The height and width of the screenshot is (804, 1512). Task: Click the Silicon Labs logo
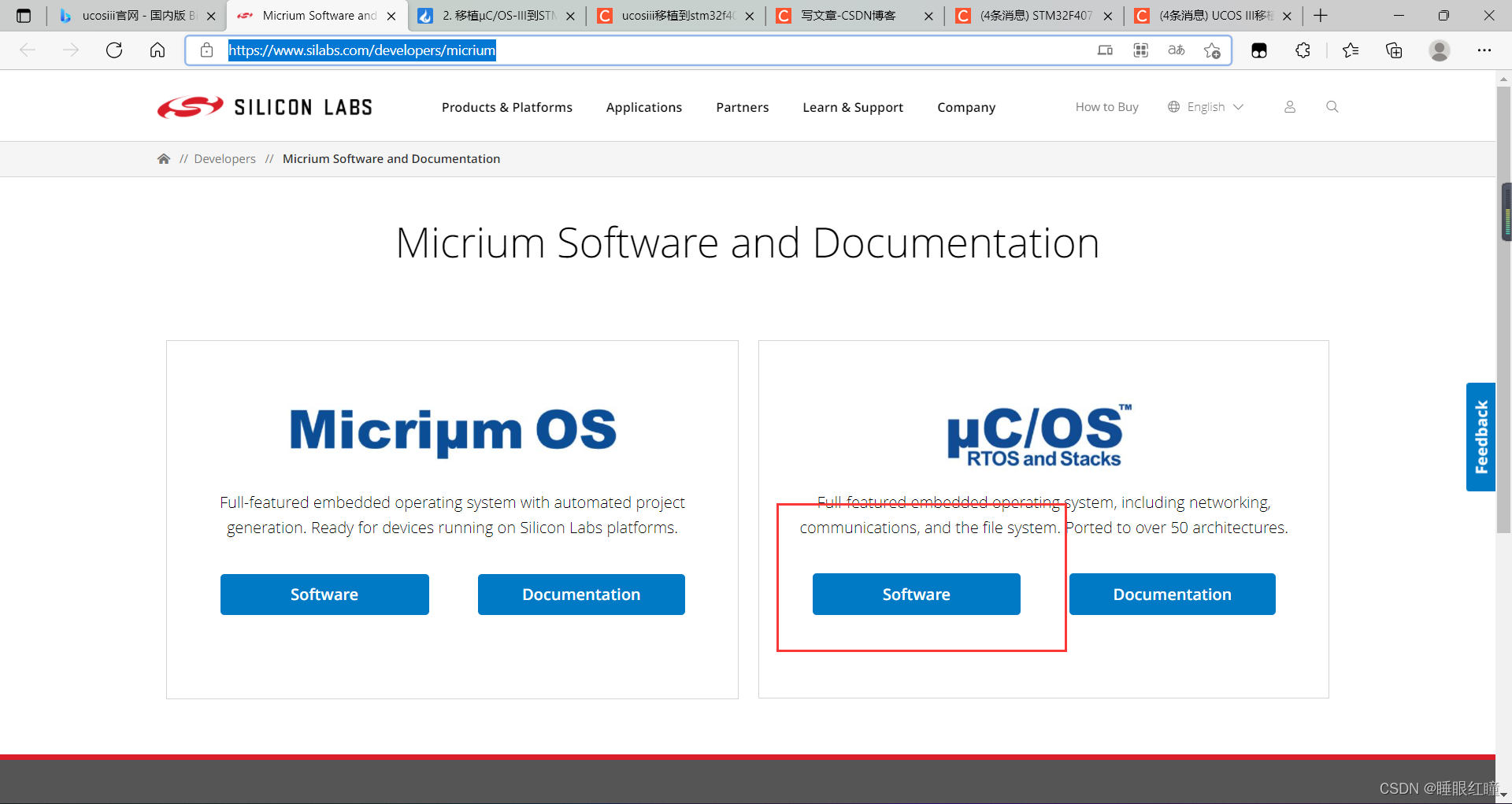coord(265,107)
